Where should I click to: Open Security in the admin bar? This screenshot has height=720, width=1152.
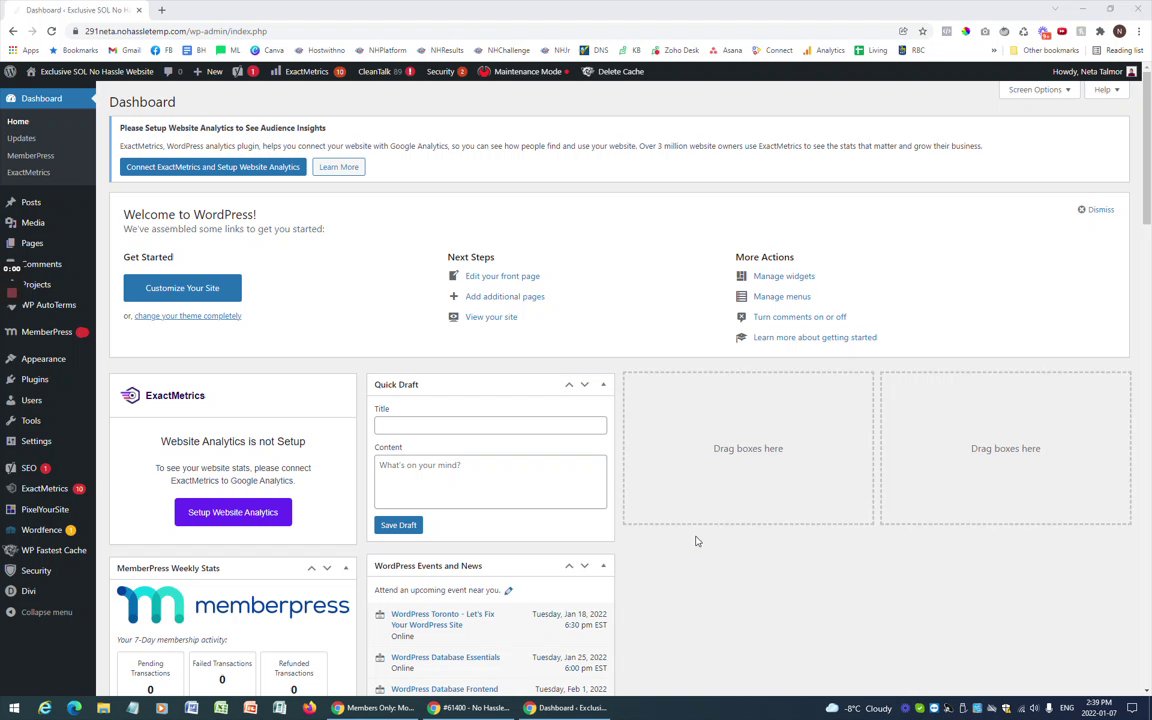point(447,71)
